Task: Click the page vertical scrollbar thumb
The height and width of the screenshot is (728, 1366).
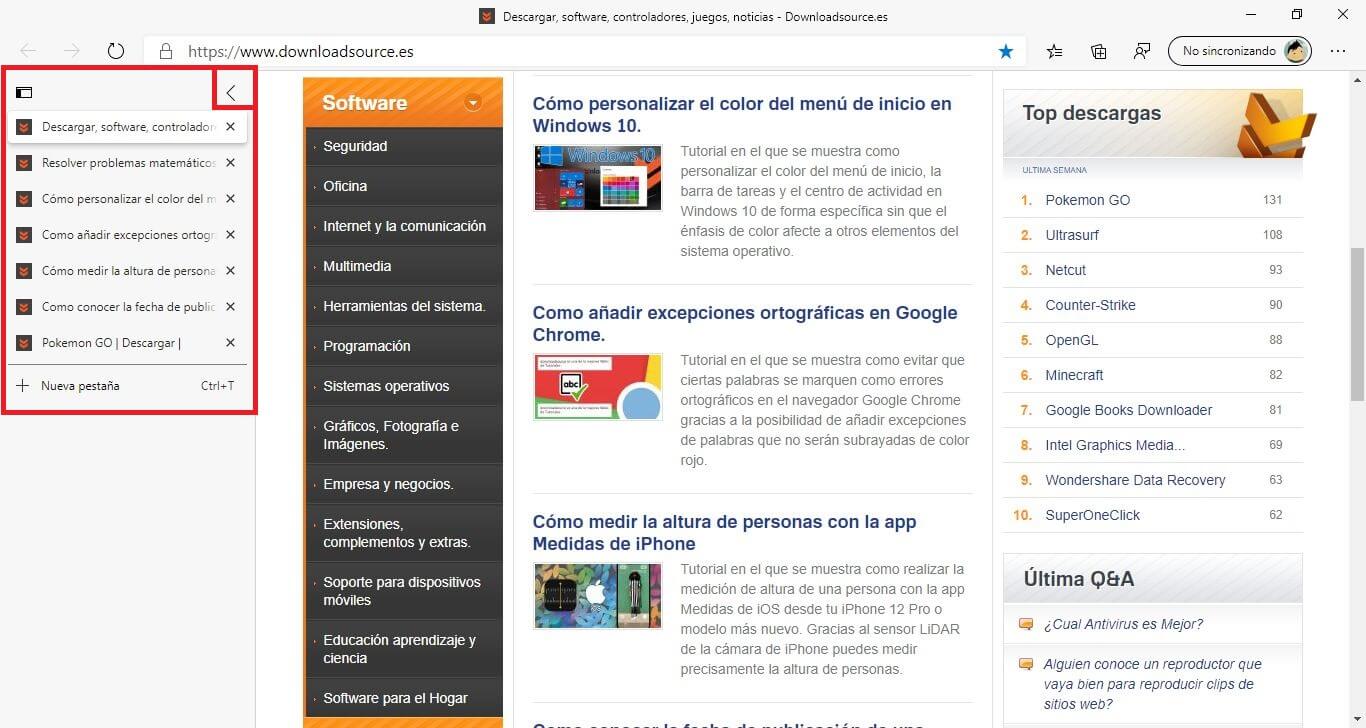Action: [x=1357, y=323]
